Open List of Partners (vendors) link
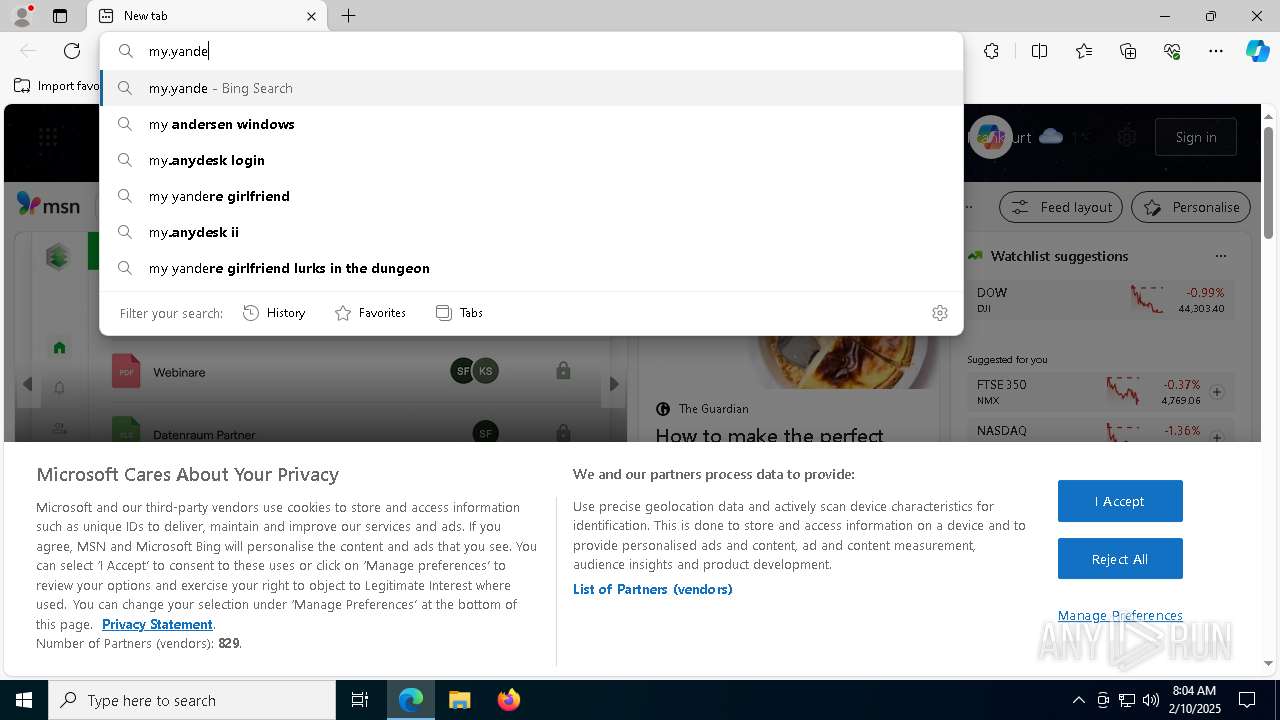1280x720 pixels. [652, 589]
